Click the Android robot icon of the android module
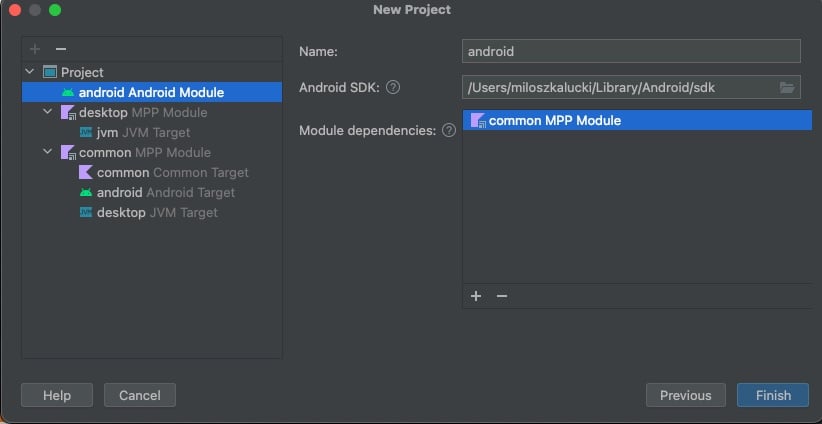 point(68,92)
